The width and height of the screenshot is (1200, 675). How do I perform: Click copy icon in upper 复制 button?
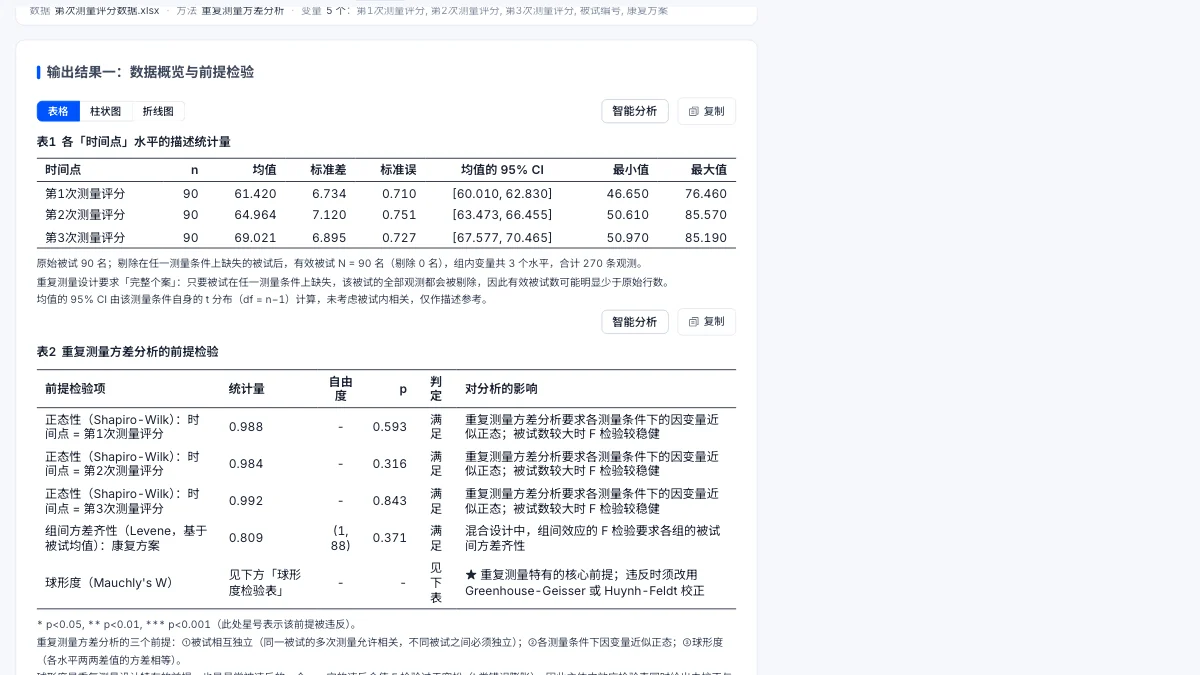(x=694, y=112)
